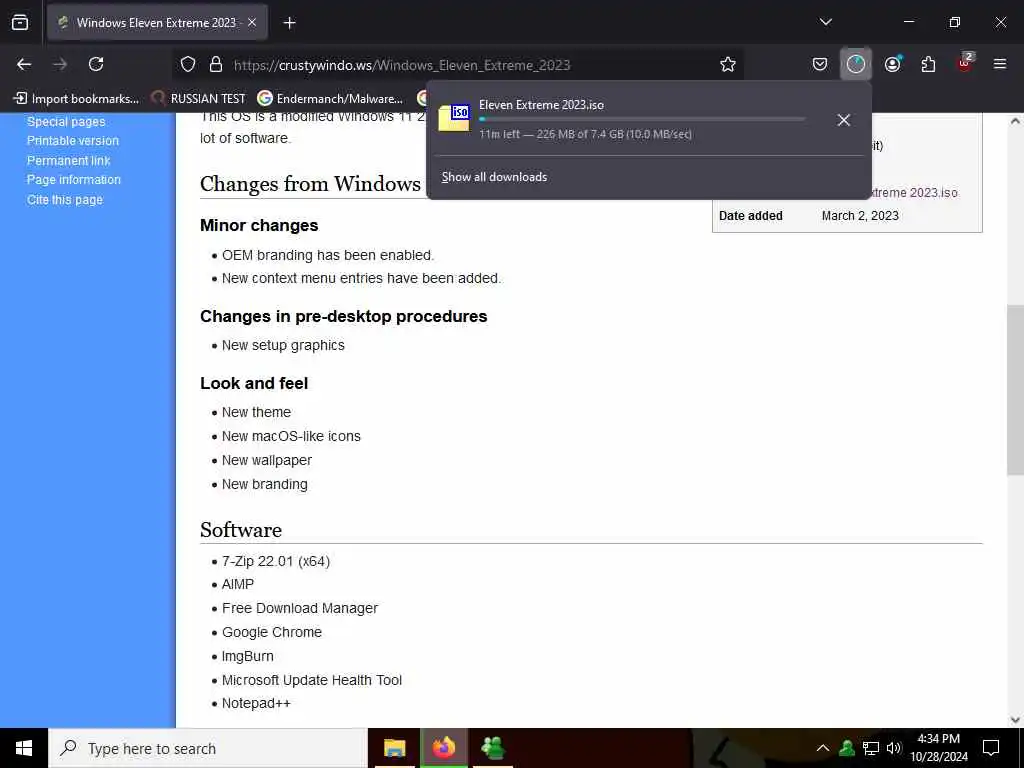This screenshot has height=768, width=1024.
Task: Toggle the downloads toolbar button
Action: click(856, 64)
